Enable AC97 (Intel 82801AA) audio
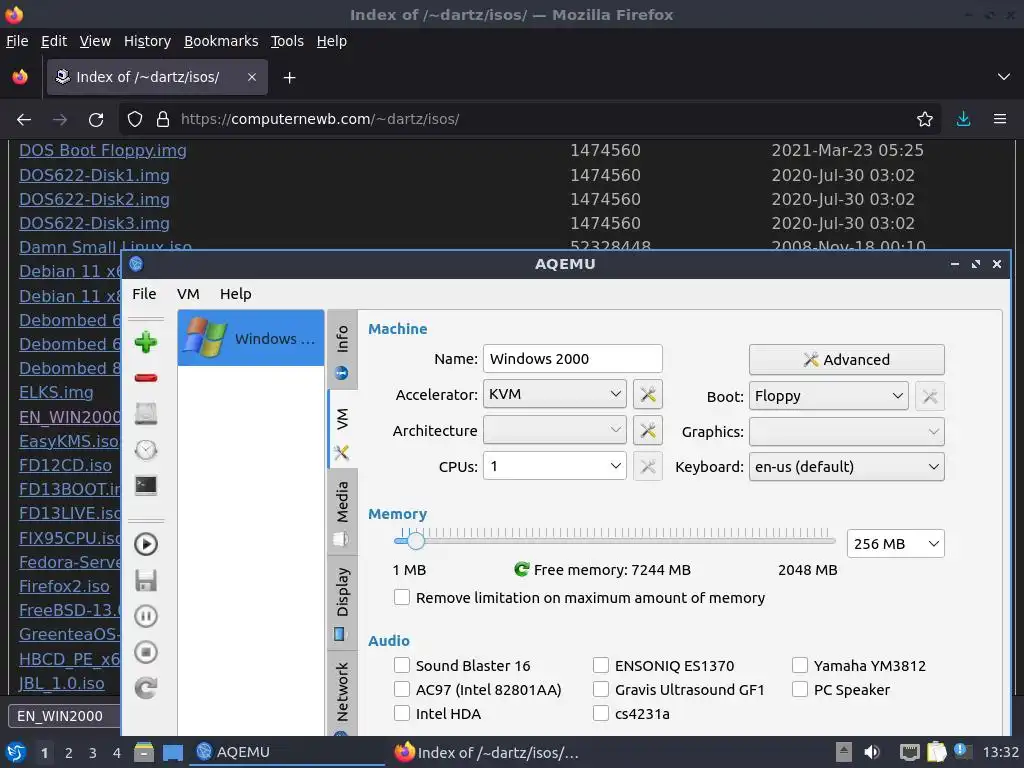 [402, 690]
